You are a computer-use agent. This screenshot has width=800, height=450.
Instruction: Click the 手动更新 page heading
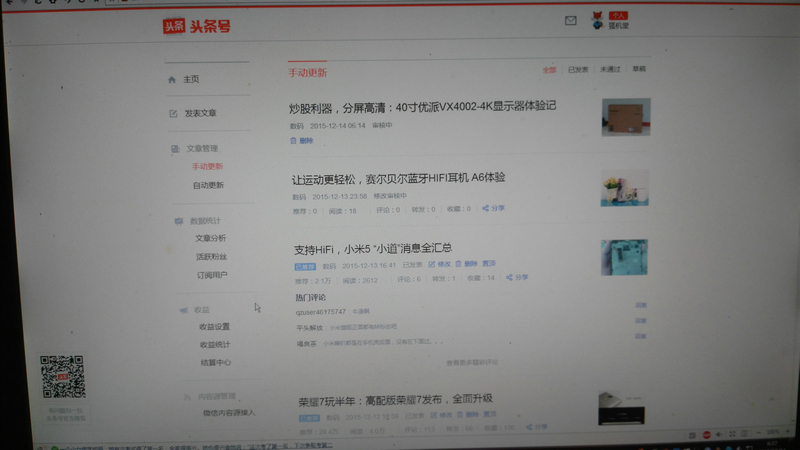coord(308,73)
